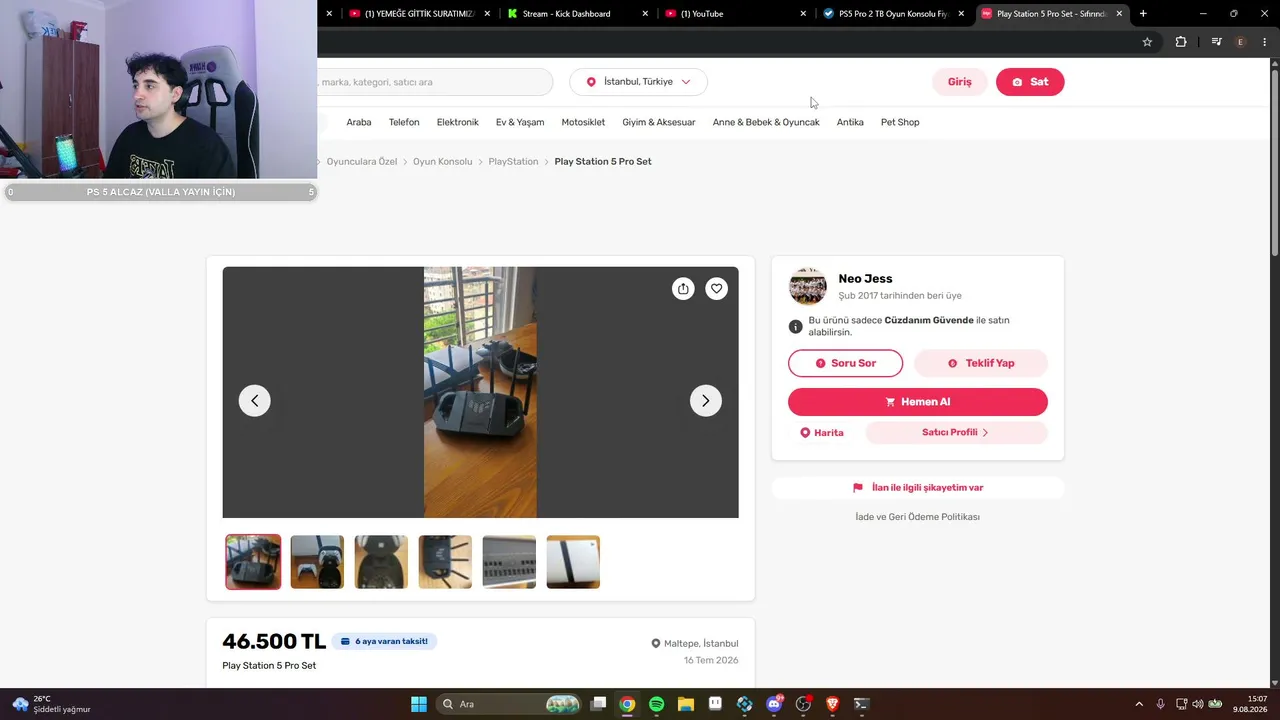Open Discord from the taskbar

pyautogui.click(x=774, y=704)
